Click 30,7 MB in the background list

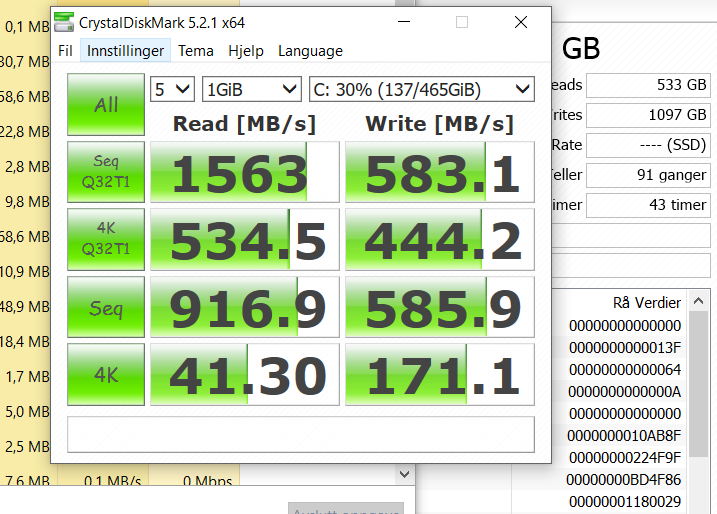click(25, 62)
